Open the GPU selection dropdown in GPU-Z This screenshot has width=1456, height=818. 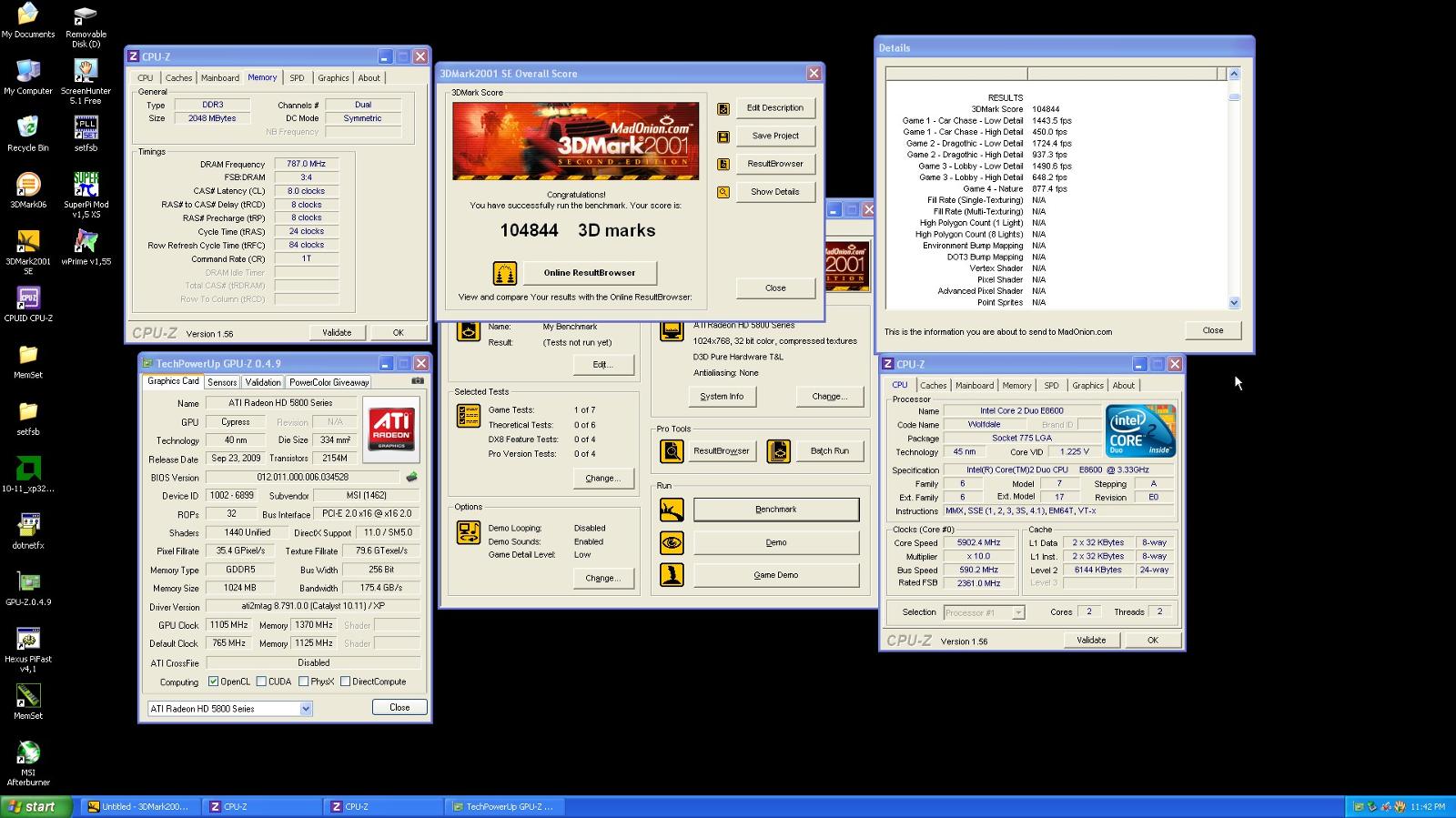pyautogui.click(x=306, y=709)
